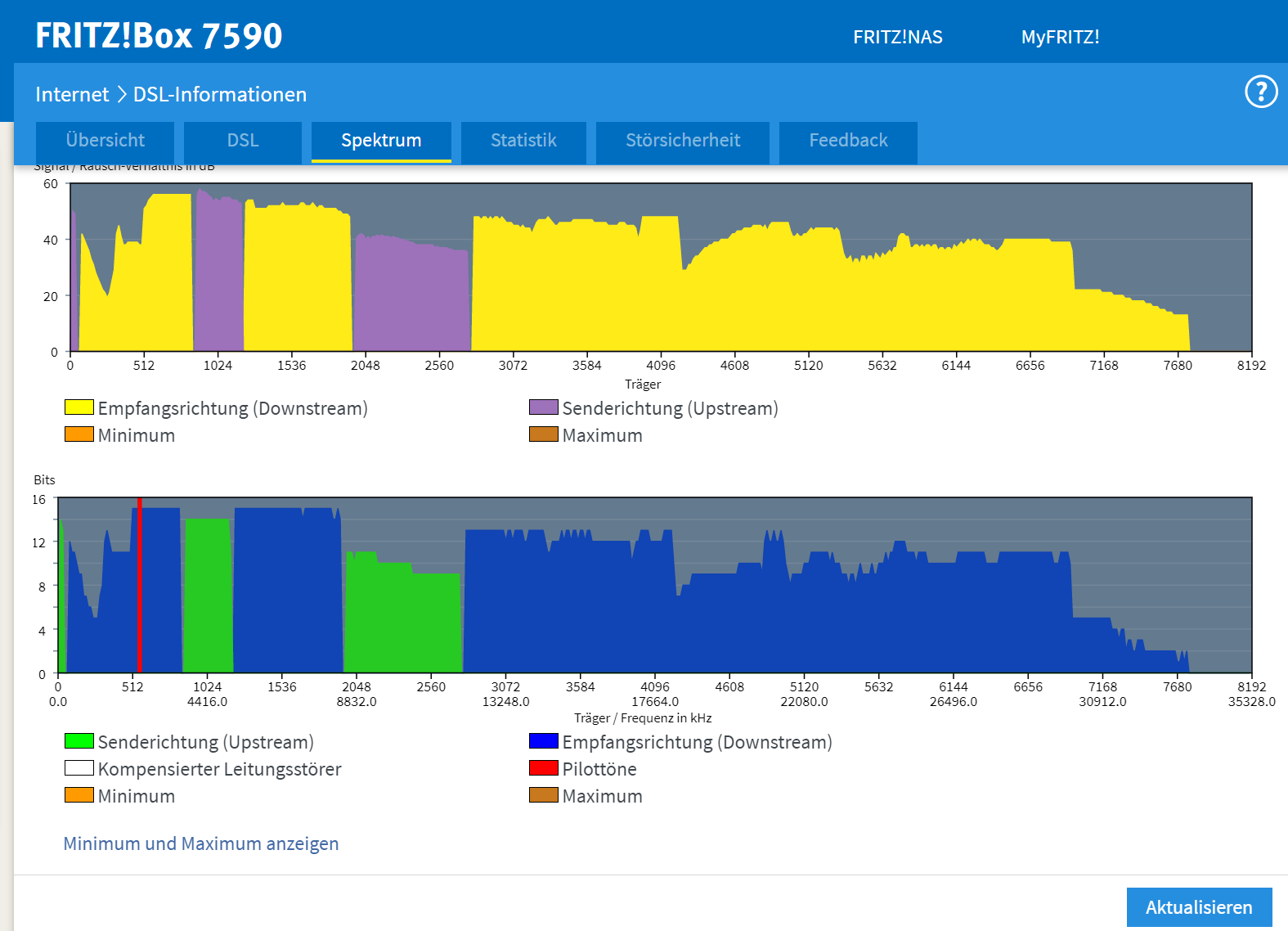
Task: Open MyFRITZ! from the header
Action: [x=1060, y=37]
